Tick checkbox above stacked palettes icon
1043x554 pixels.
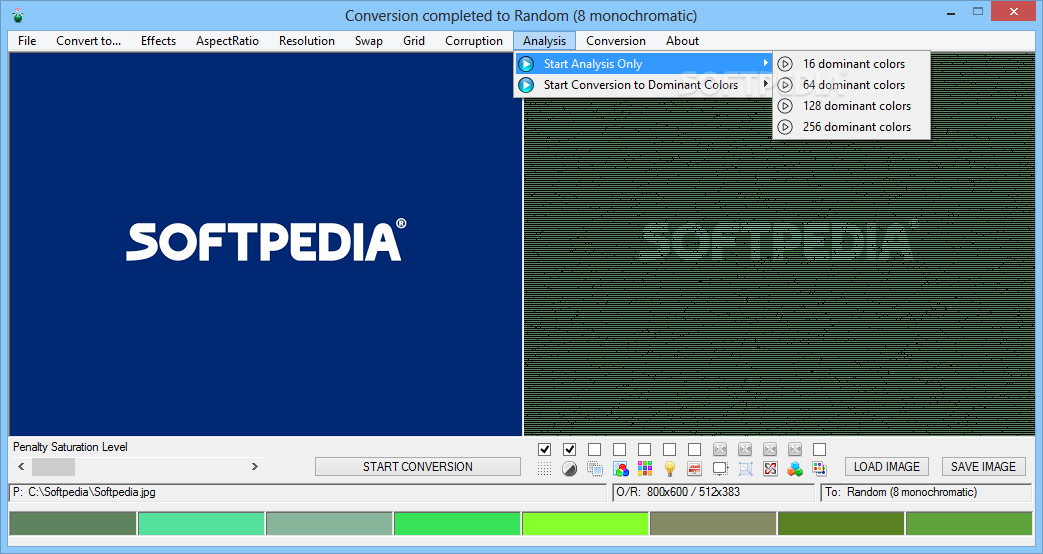[x=820, y=450]
